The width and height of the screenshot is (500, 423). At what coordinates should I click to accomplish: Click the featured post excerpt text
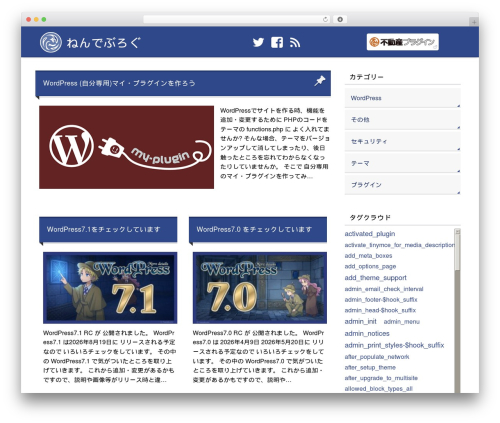[x=274, y=143]
